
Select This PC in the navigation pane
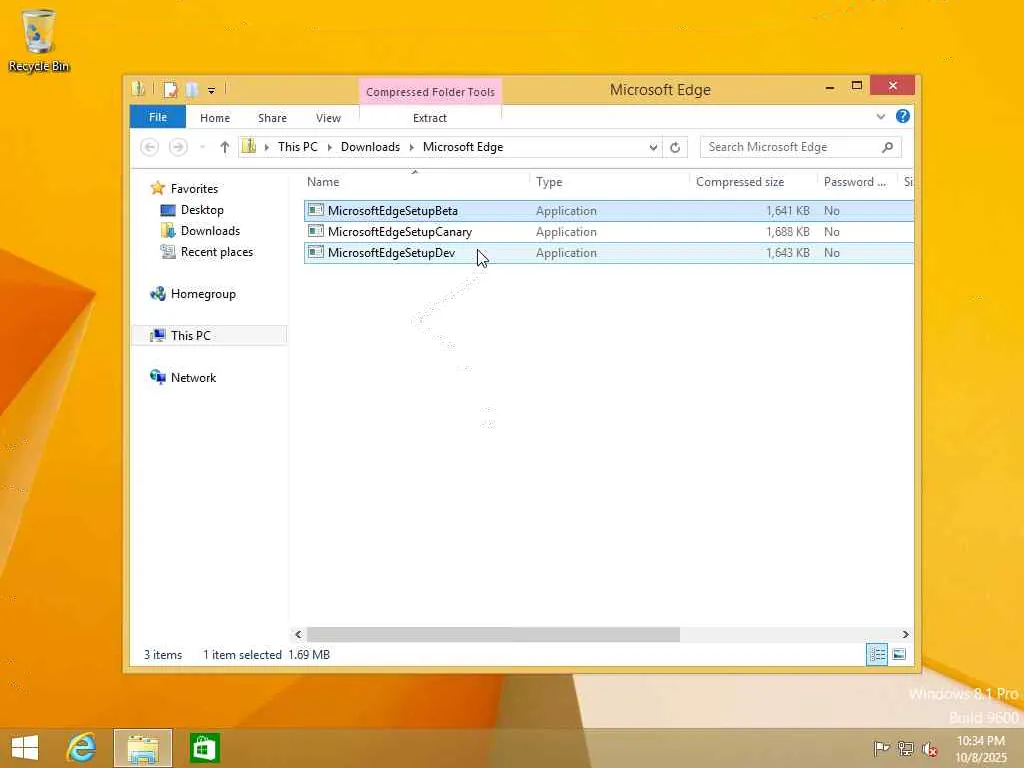[x=209, y=335]
